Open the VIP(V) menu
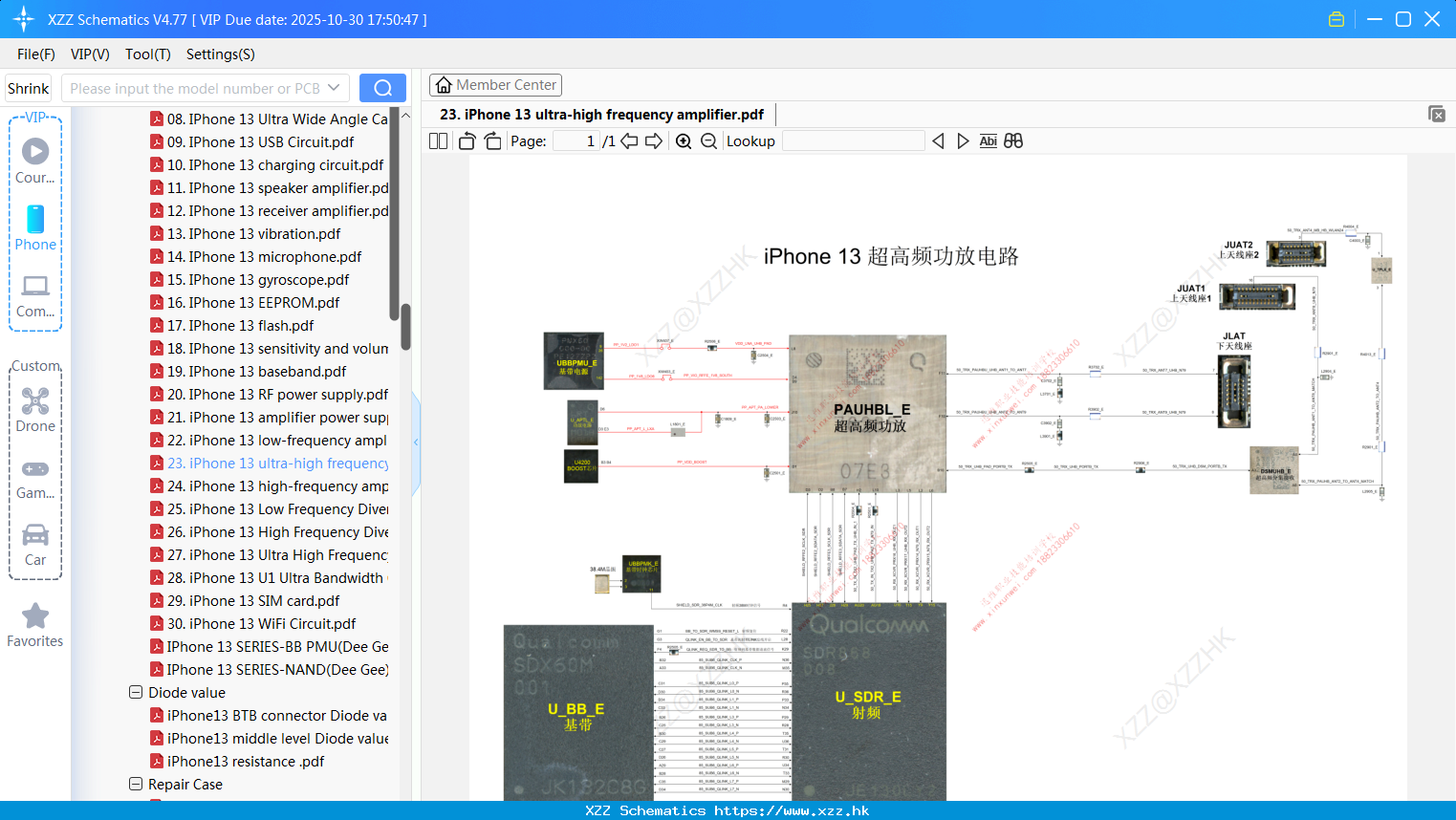1456x820 pixels. tap(90, 54)
